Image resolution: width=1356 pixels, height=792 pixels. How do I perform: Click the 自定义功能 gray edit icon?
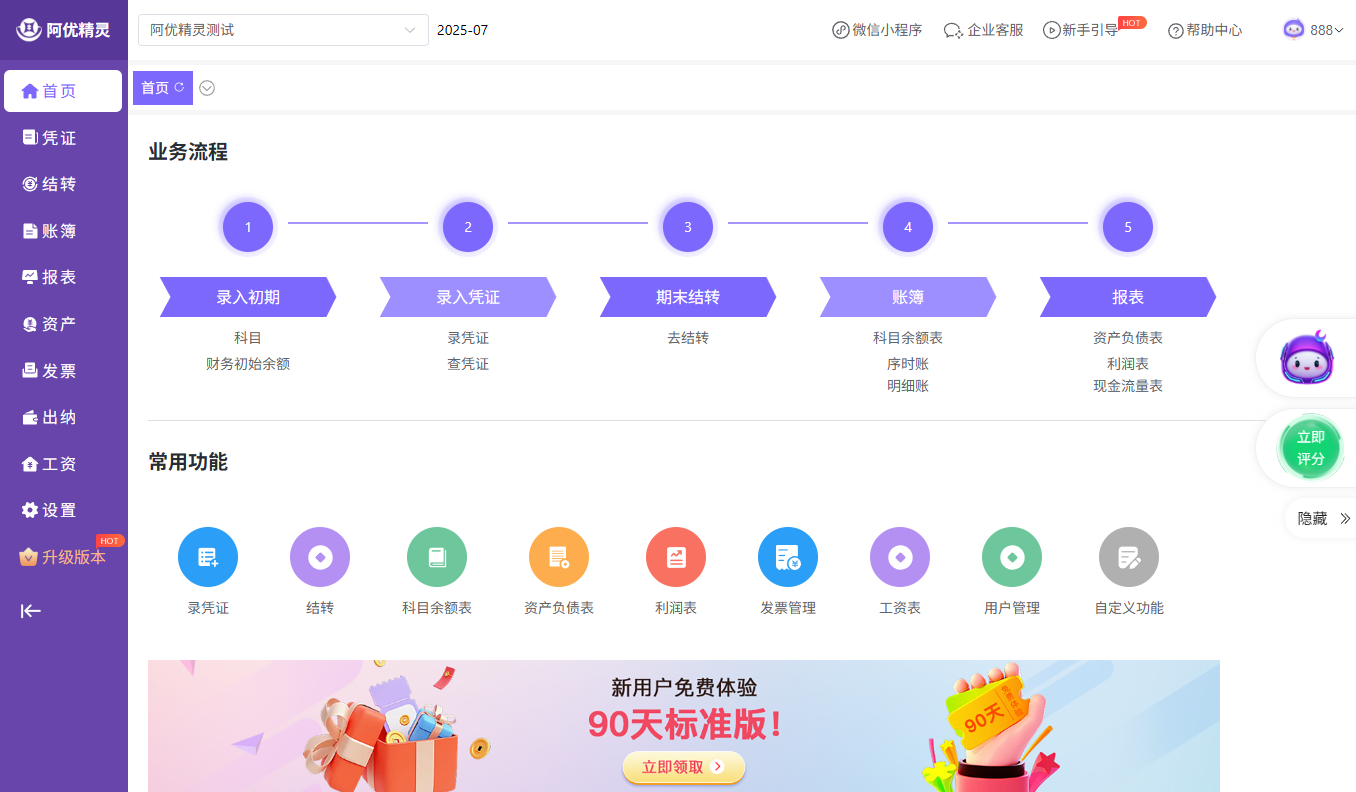click(1129, 557)
